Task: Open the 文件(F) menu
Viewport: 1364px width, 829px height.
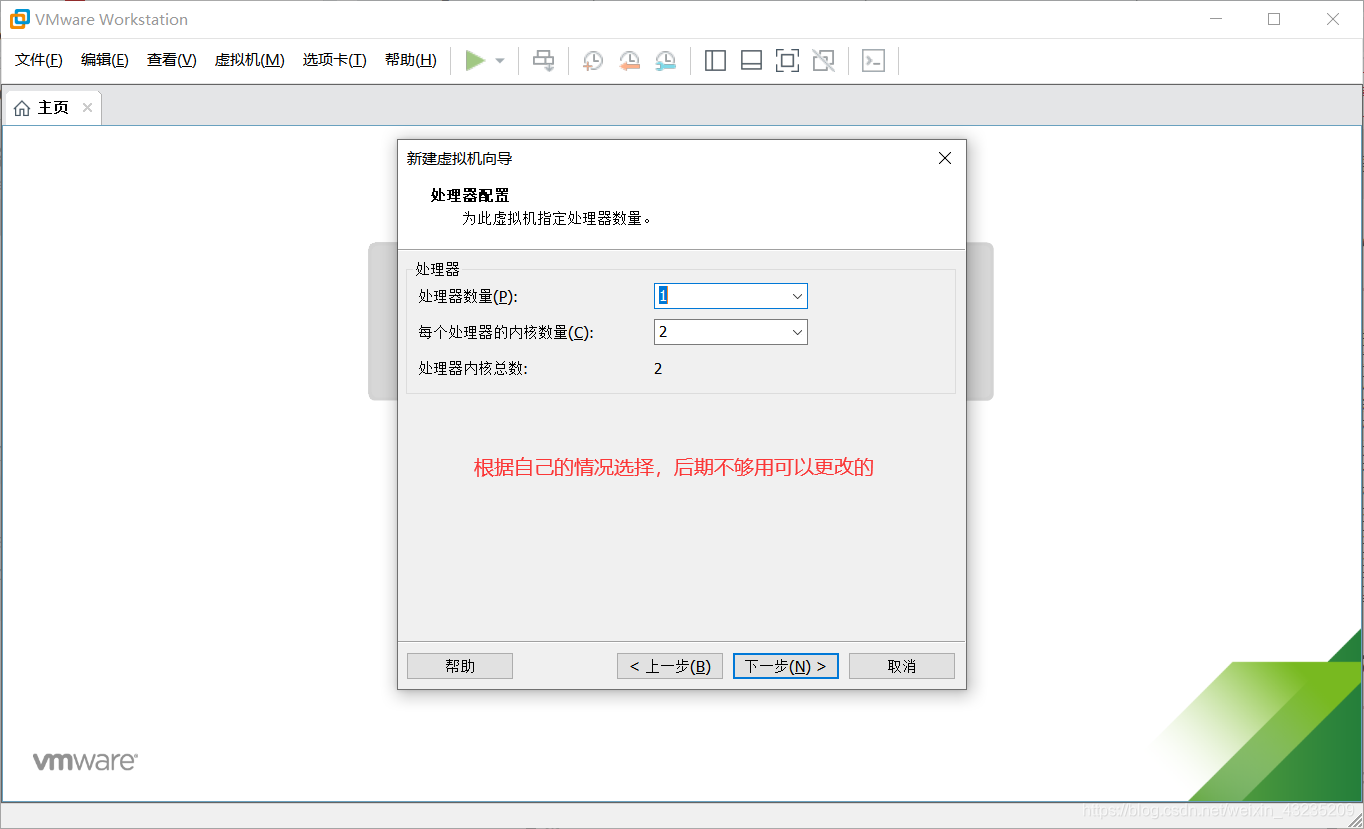Action: pyautogui.click(x=39, y=60)
